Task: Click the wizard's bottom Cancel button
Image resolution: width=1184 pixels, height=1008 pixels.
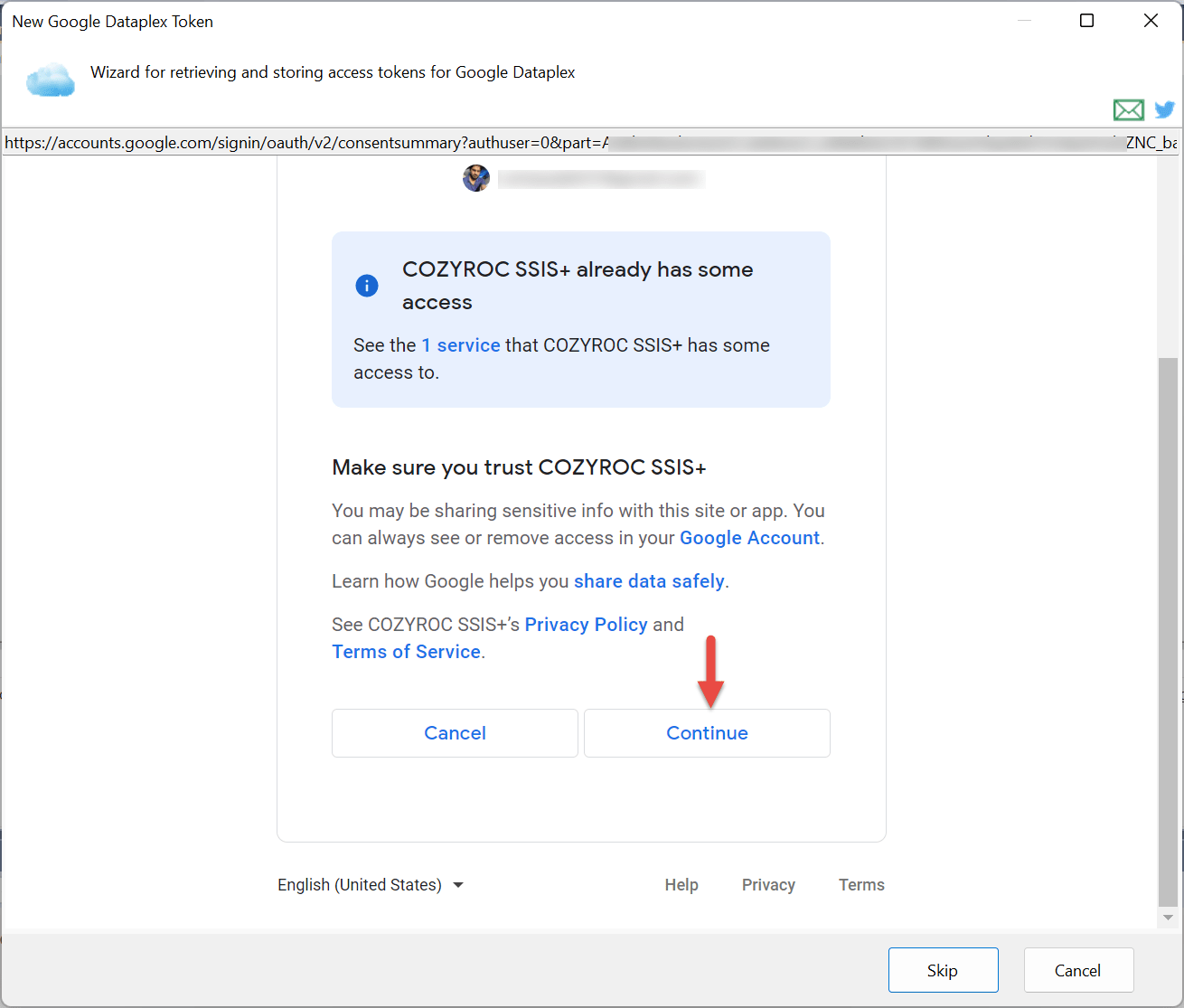Action: [x=1078, y=970]
